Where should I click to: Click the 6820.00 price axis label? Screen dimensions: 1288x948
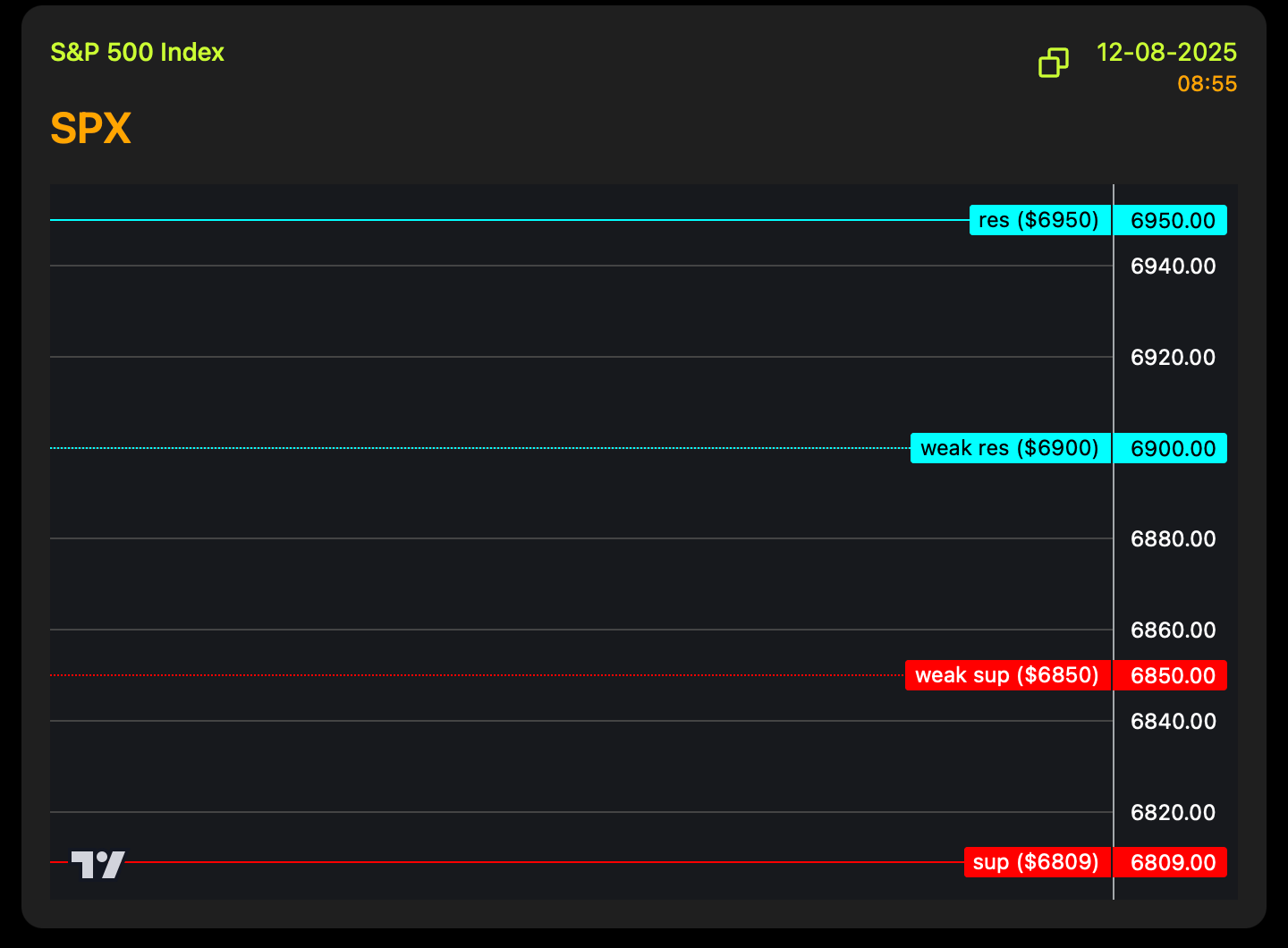coord(1173,812)
